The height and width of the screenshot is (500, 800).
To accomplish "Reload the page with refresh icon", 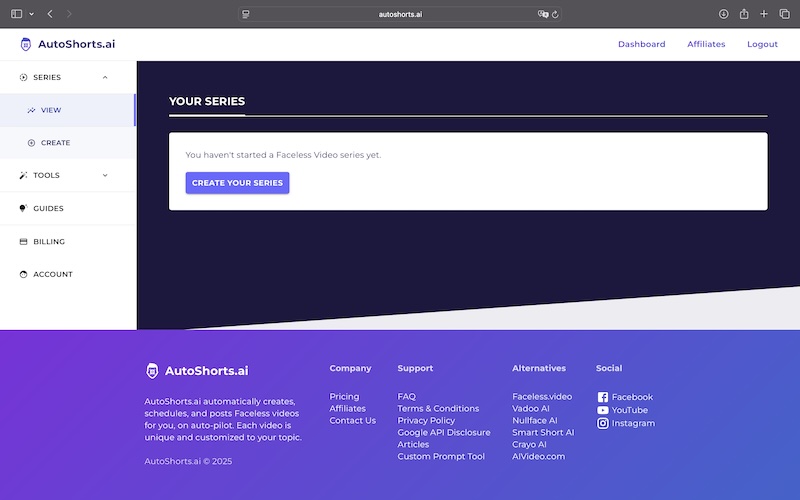I will 555,14.
